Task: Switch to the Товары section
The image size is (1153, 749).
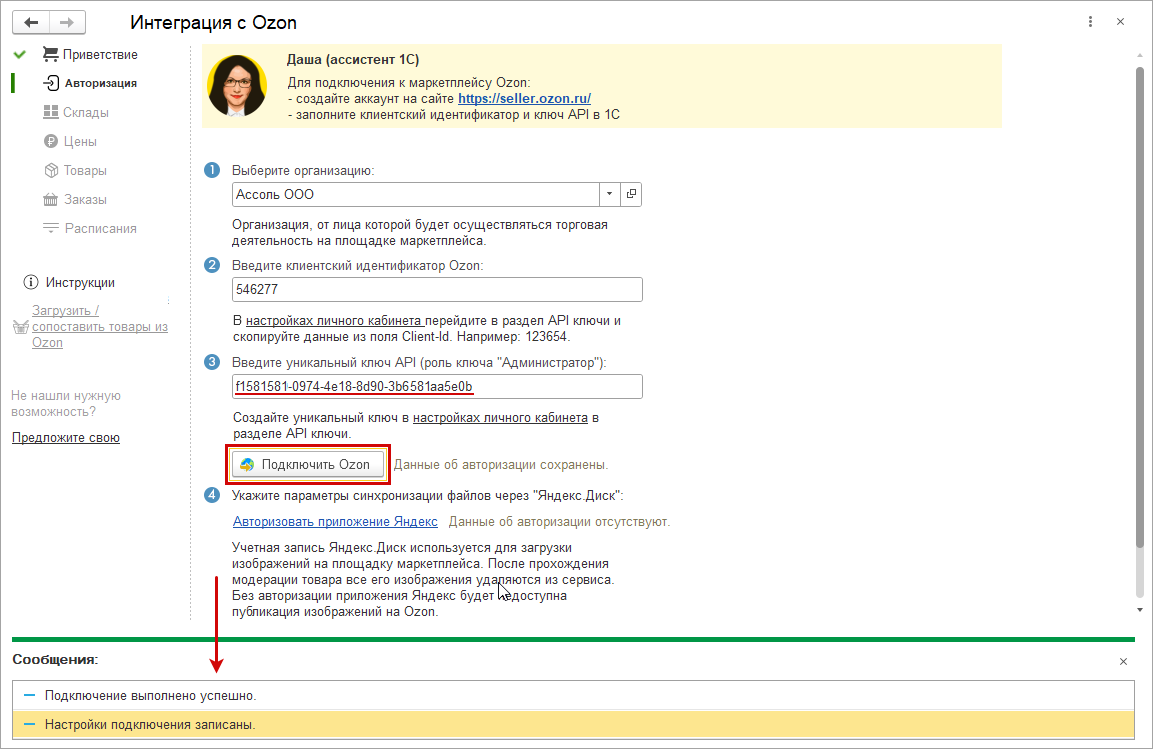Action: (x=85, y=171)
